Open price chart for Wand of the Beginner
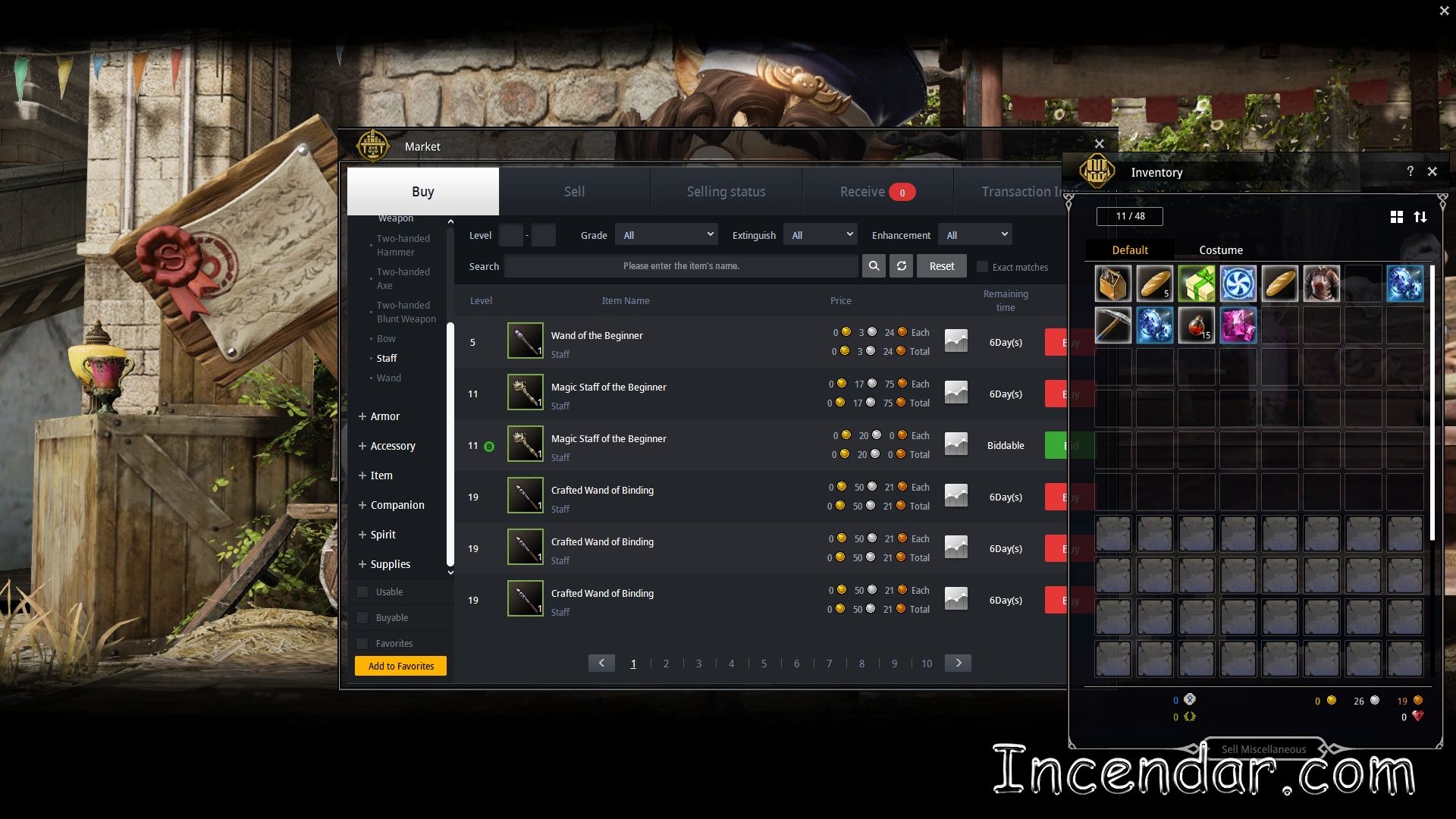The width and height of the screenshot is (1456, 819). point(955,341)
